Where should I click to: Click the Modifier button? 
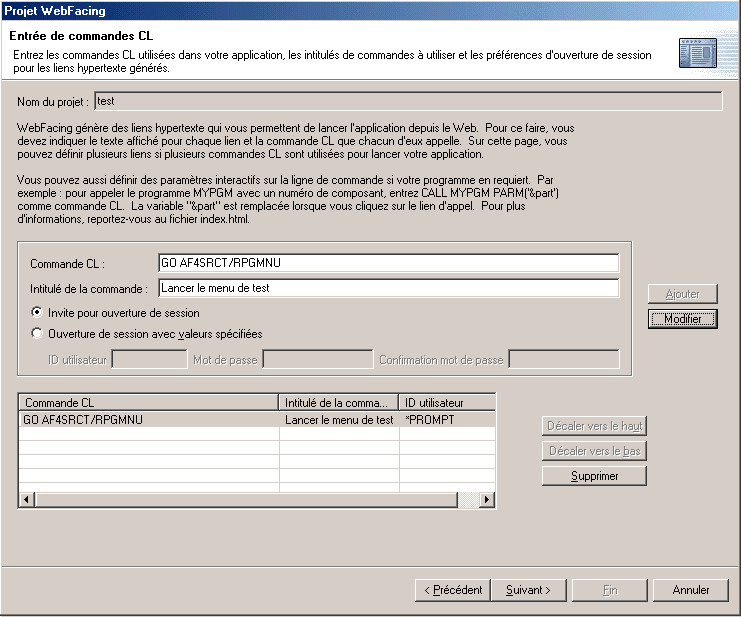(682, 319)
